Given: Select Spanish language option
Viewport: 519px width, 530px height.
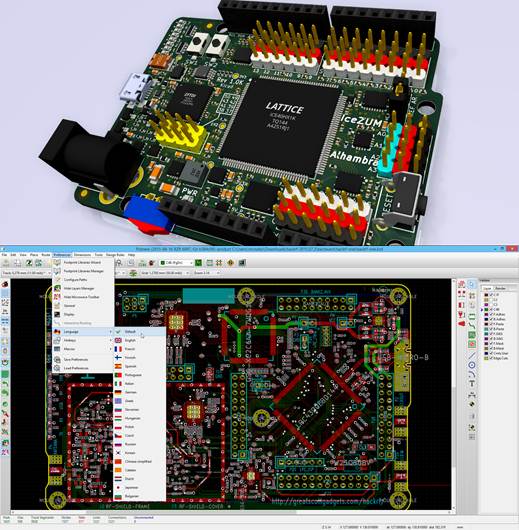Looking at the screenshot, I should (x=139, y=366).
